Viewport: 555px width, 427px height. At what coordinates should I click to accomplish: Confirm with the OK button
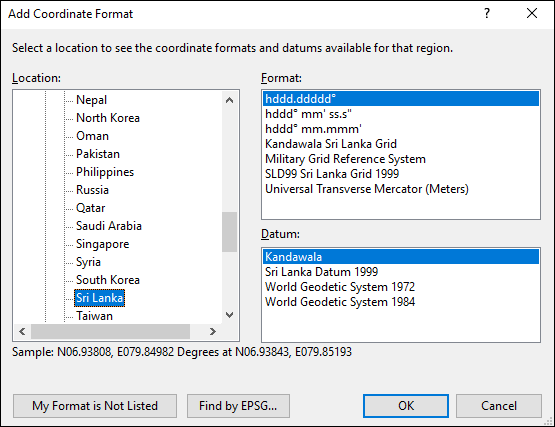pyautogui.click(x=406, y=406)
